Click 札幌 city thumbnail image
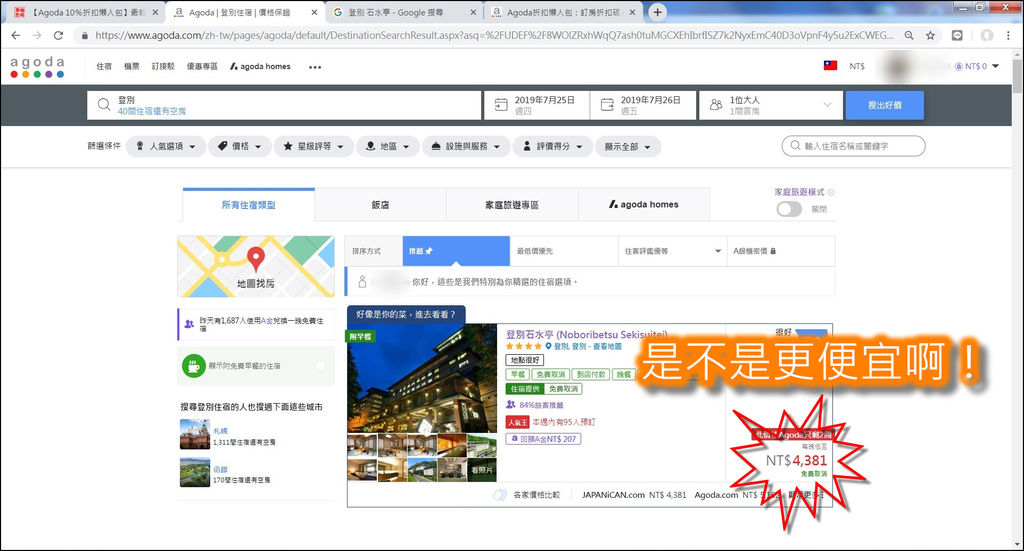1024x551 pixels. [x=195, y=434]
